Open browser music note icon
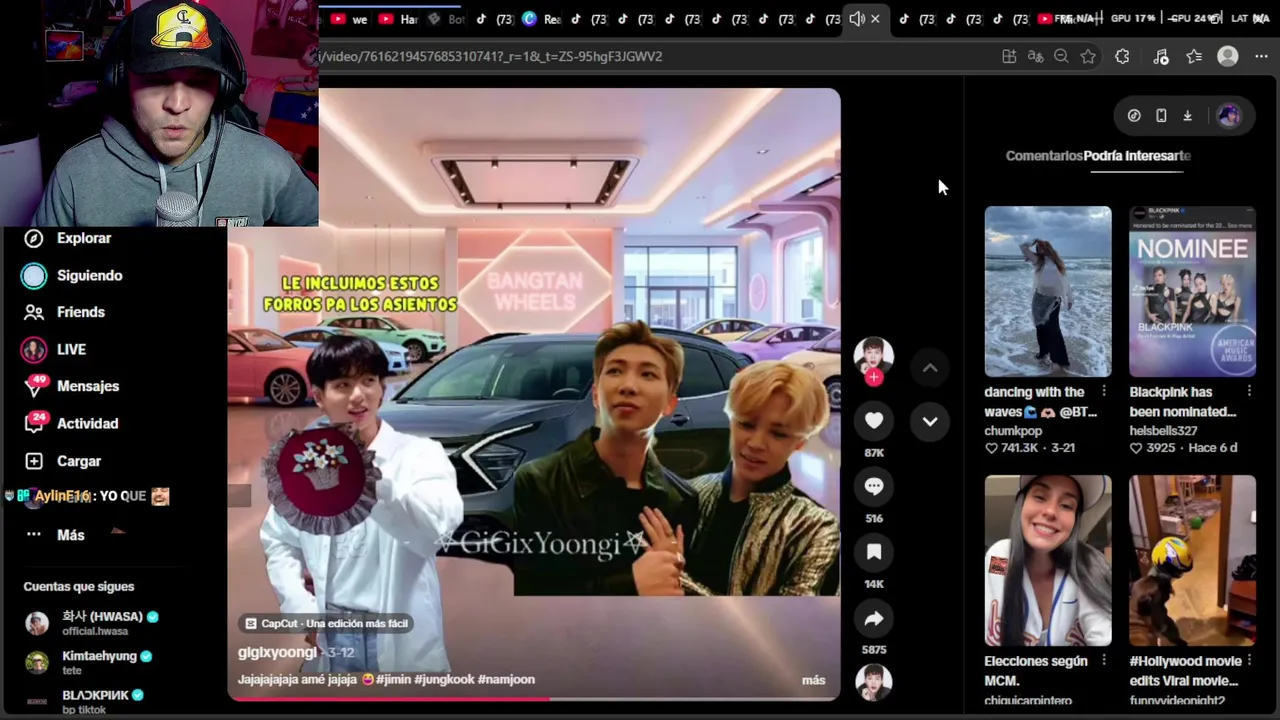The height and width of the screenshot is (720, 1280). pos(1160,57)
